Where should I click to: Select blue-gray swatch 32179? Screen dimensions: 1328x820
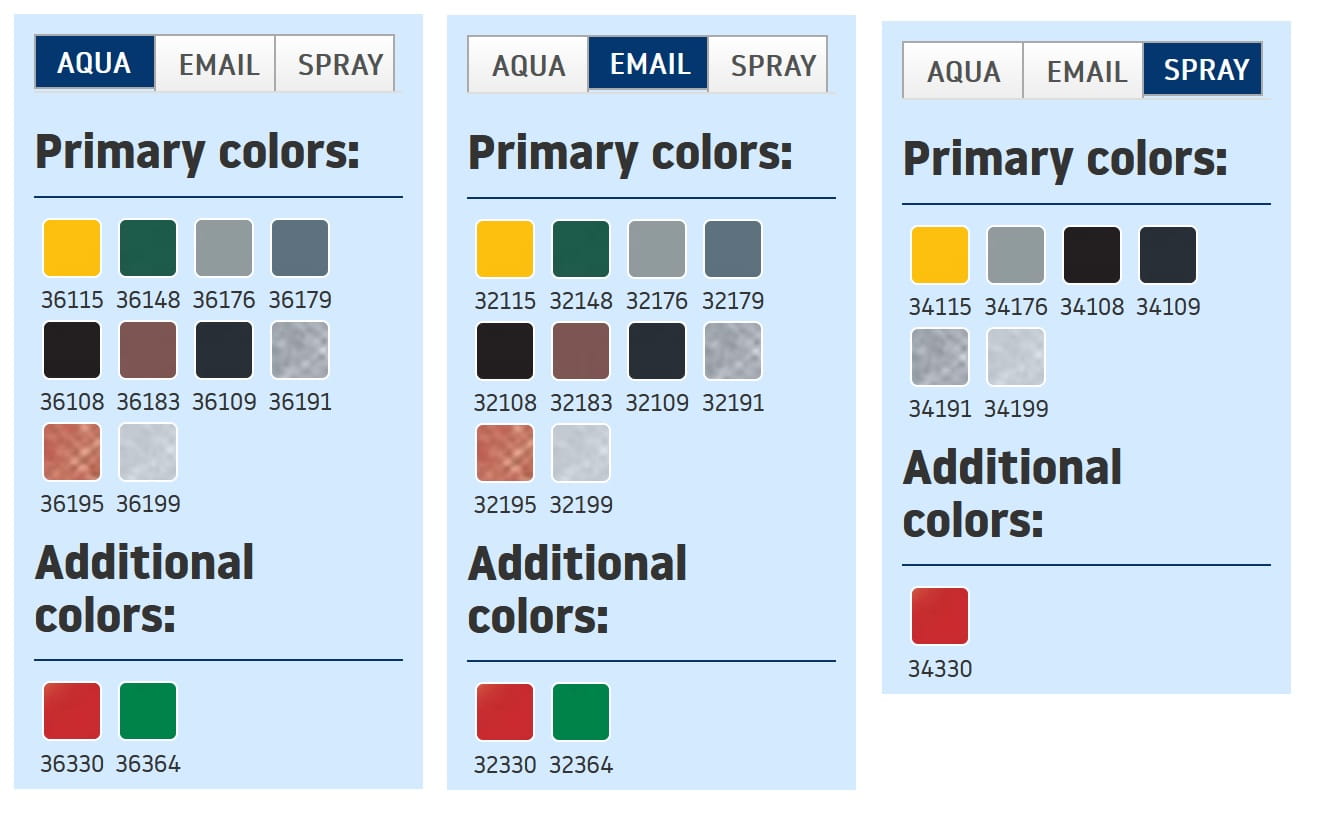[733, 249]
